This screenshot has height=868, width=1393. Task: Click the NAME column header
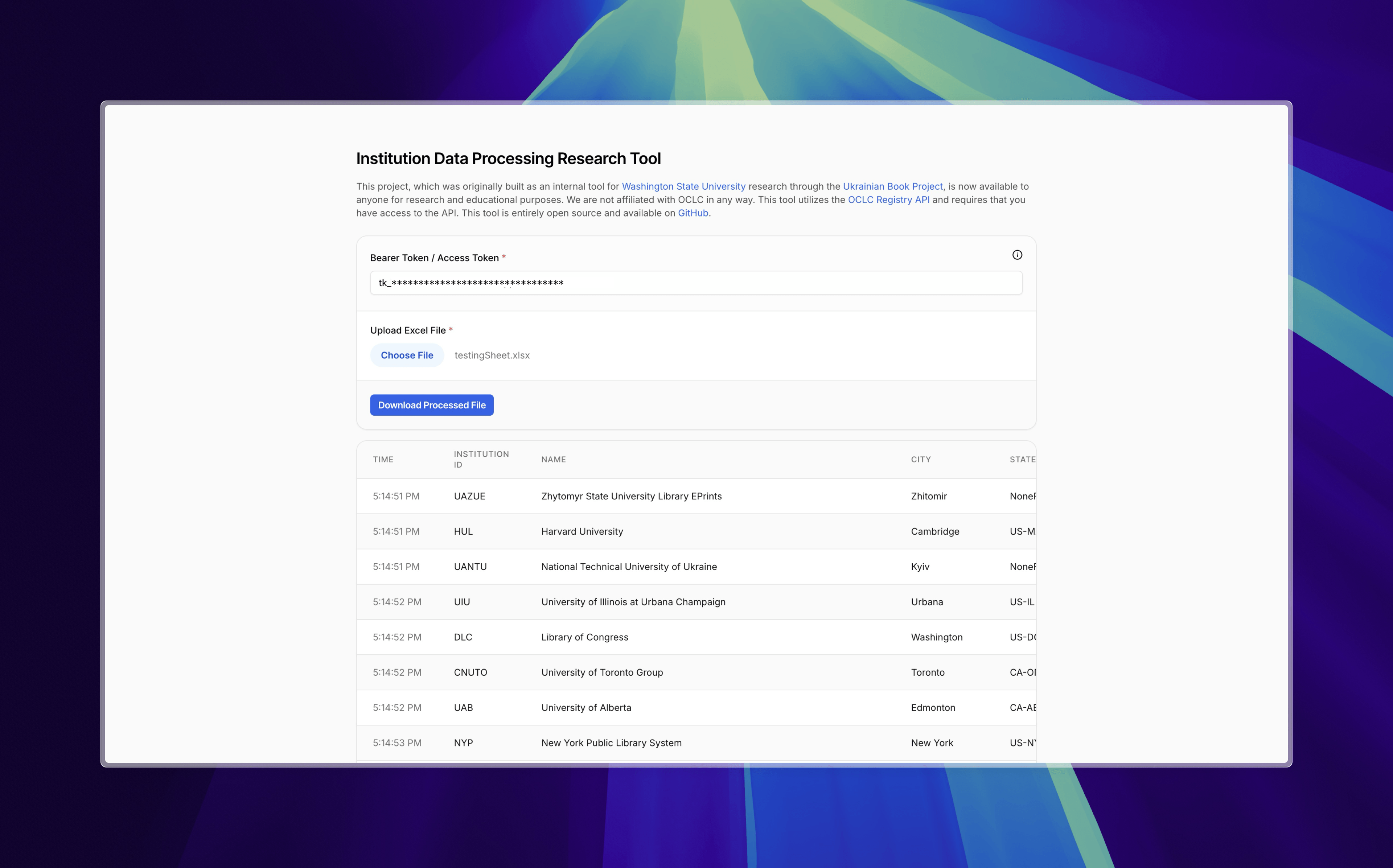(x=553, y=459)
